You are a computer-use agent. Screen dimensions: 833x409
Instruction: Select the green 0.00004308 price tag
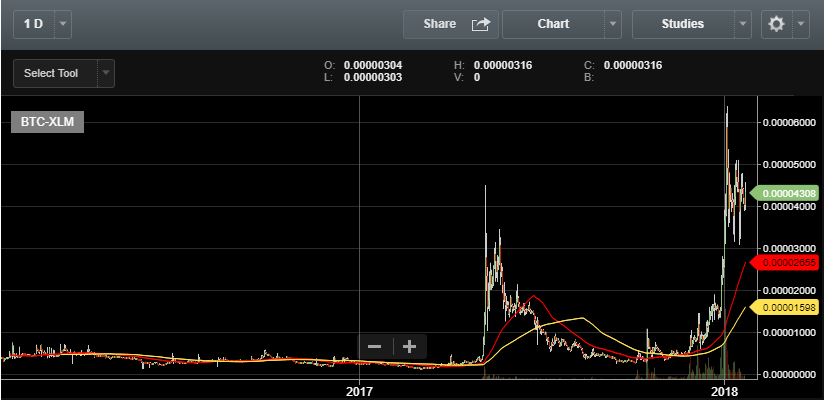[x=786, y=193]
